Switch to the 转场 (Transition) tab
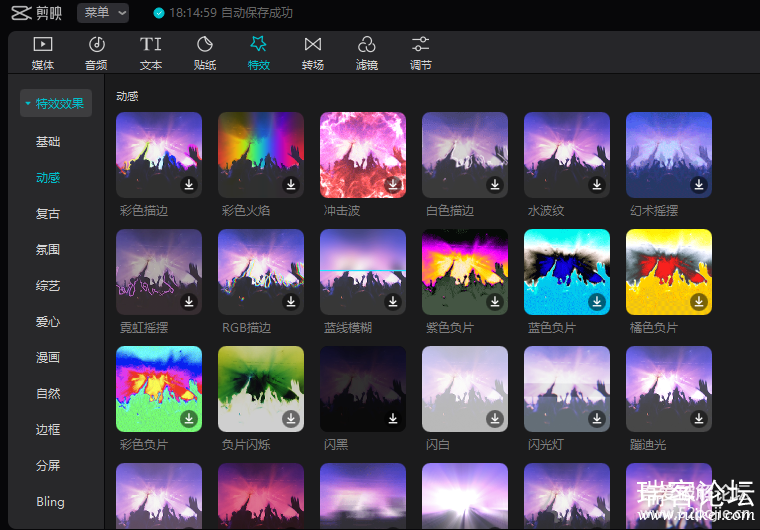This screenshot has width=760, height=530. point(313,53)
